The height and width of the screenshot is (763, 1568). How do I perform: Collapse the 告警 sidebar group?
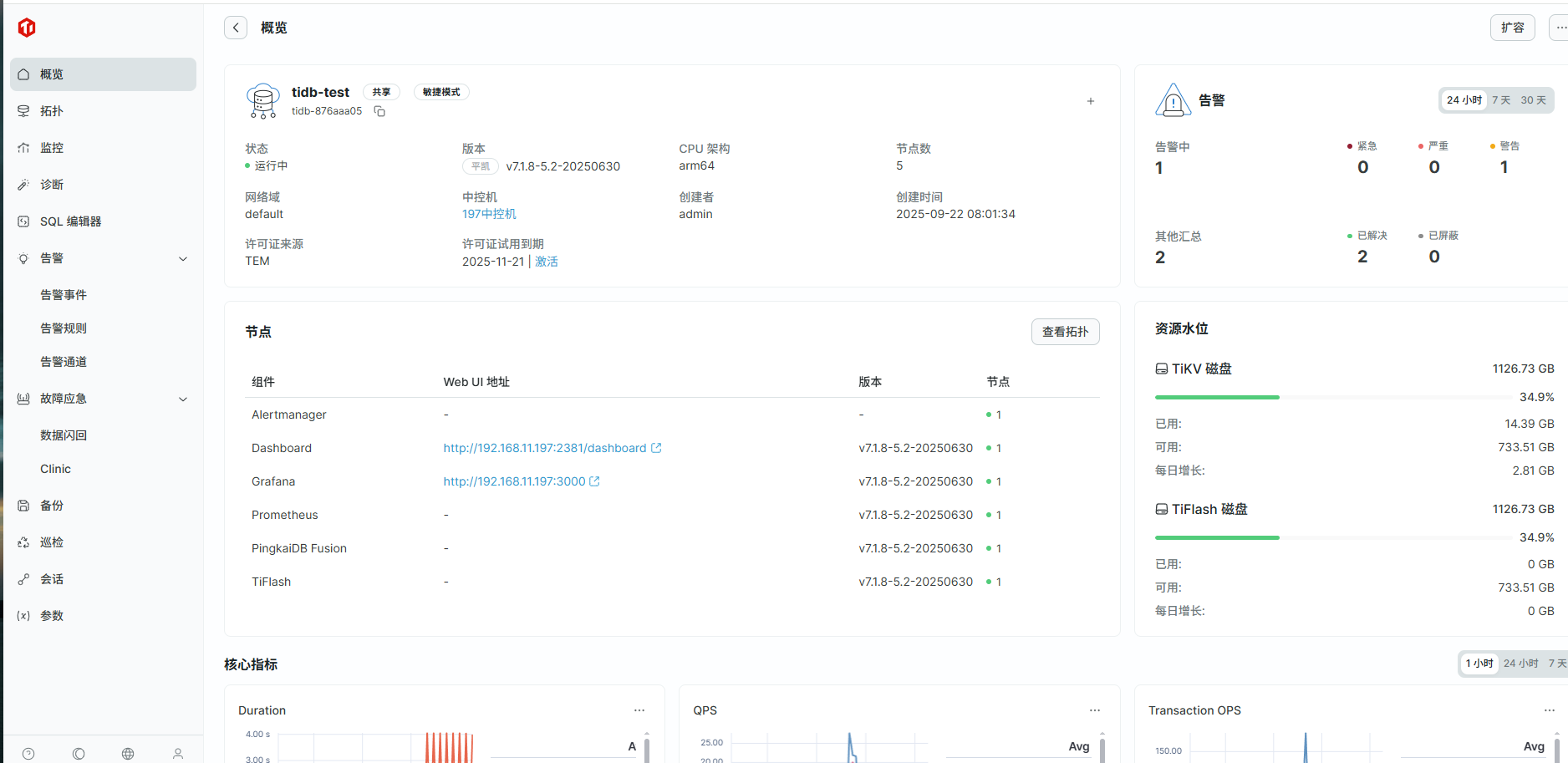pyautogui.click(x=183, y=258)
